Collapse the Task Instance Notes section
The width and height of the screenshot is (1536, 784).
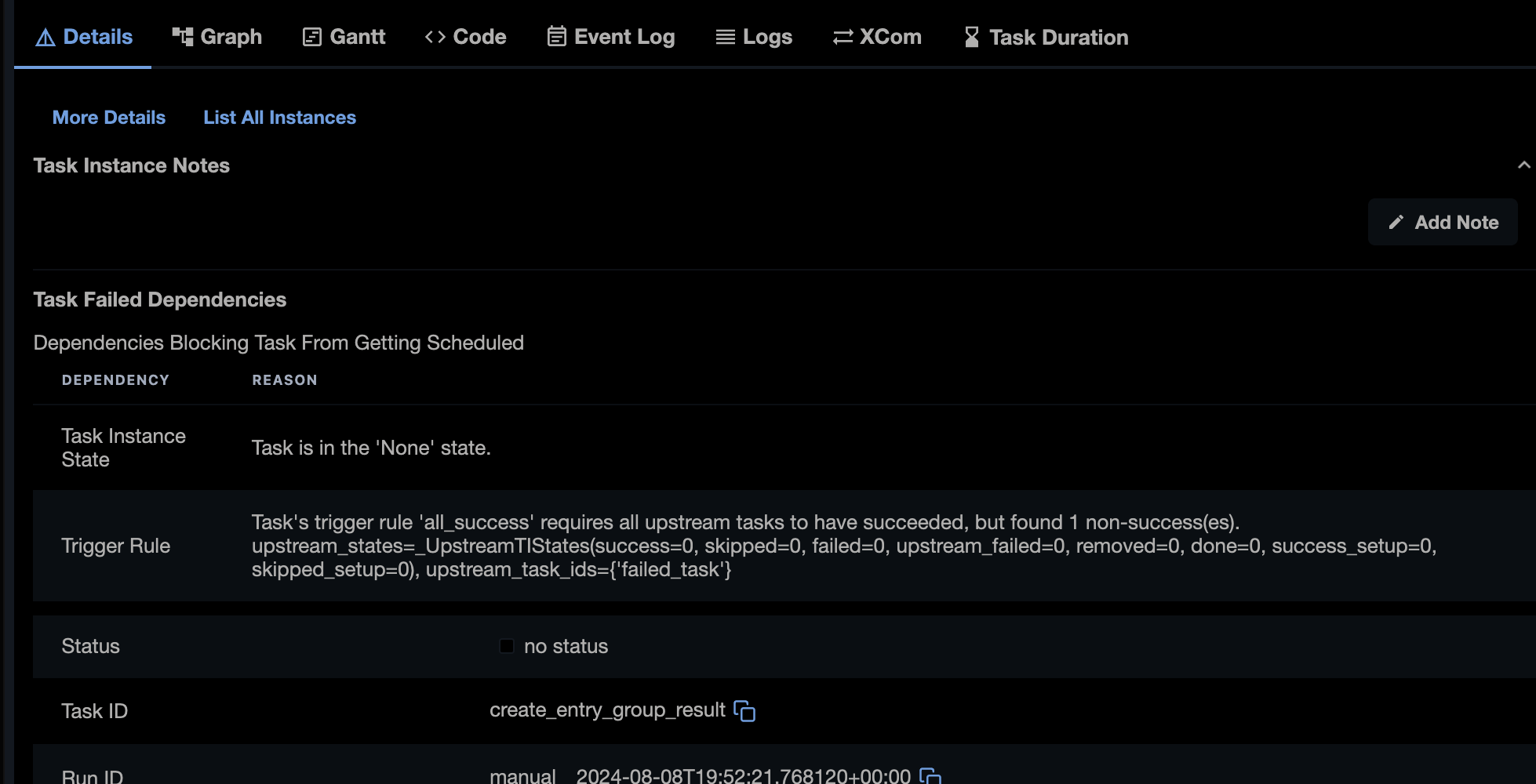click(1524, 165)
